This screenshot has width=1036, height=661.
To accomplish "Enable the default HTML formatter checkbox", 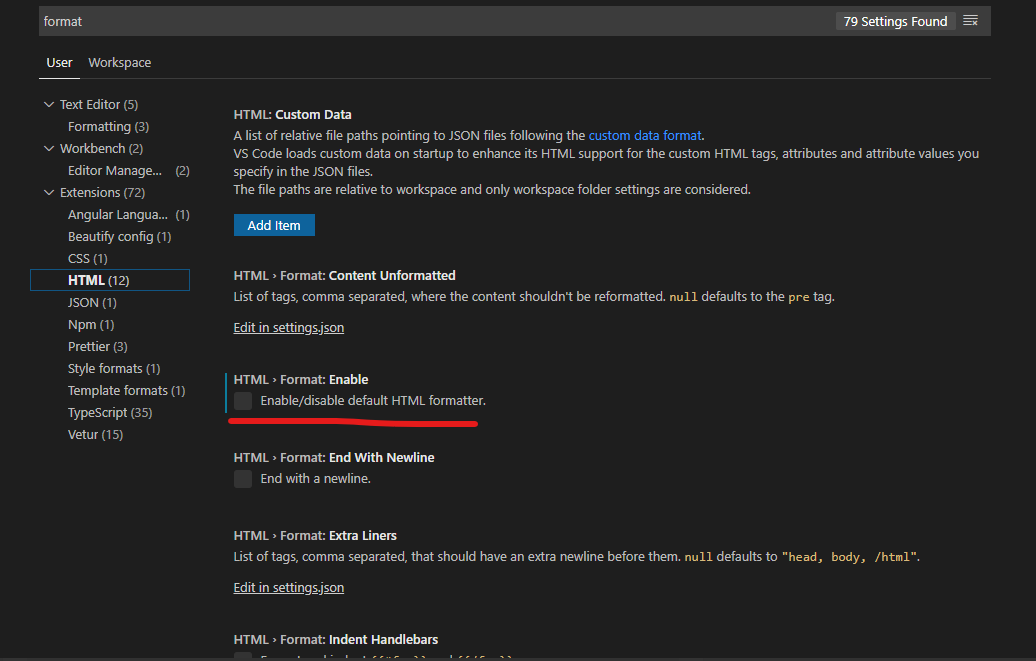I will [243, 400].
